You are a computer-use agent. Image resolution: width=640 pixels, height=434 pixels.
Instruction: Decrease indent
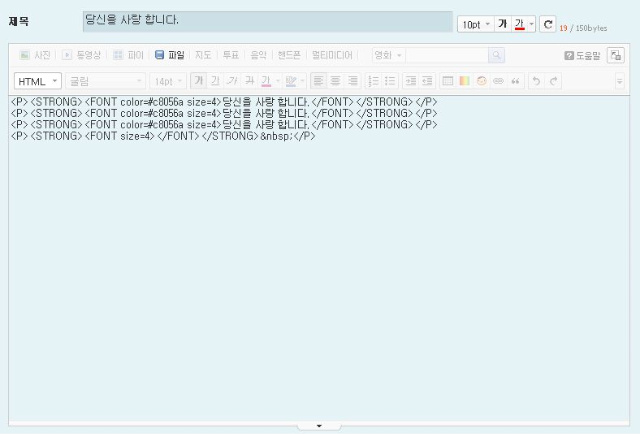pos(427,81)
